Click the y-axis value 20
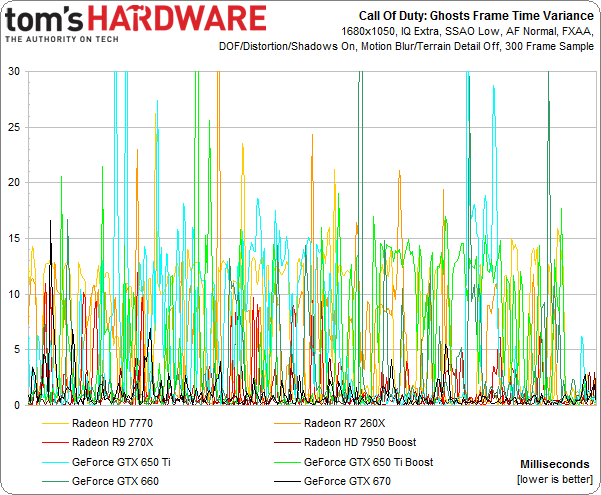The height and width of the screenshot is (495, 601). [14, 183]
